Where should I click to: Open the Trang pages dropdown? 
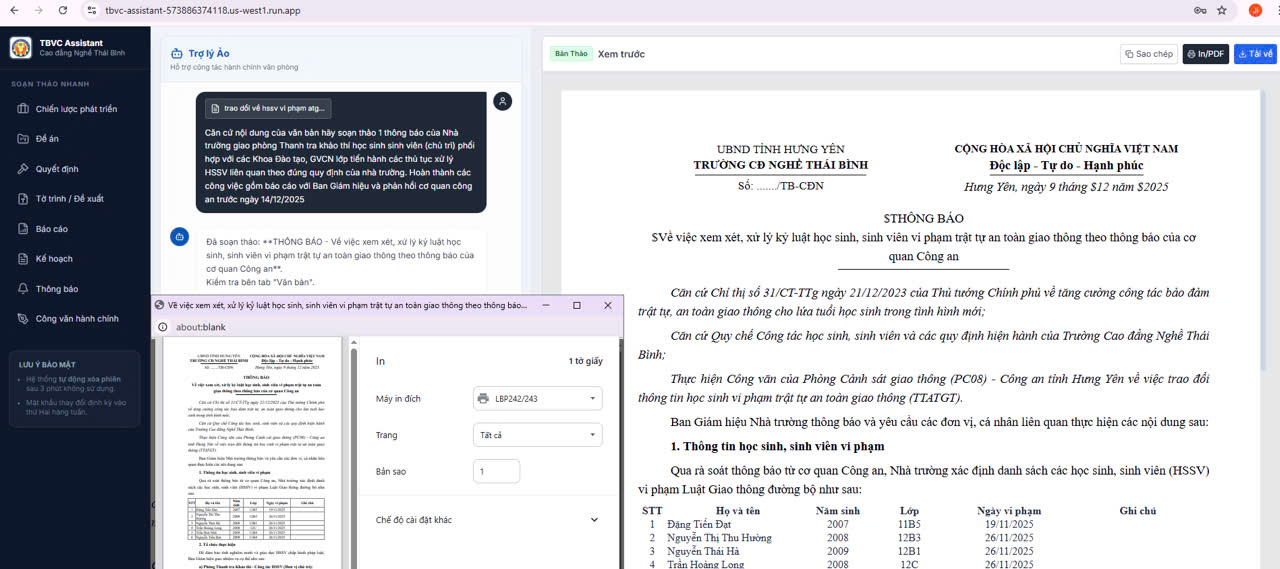pyautogui.click(x=538, y=436)
